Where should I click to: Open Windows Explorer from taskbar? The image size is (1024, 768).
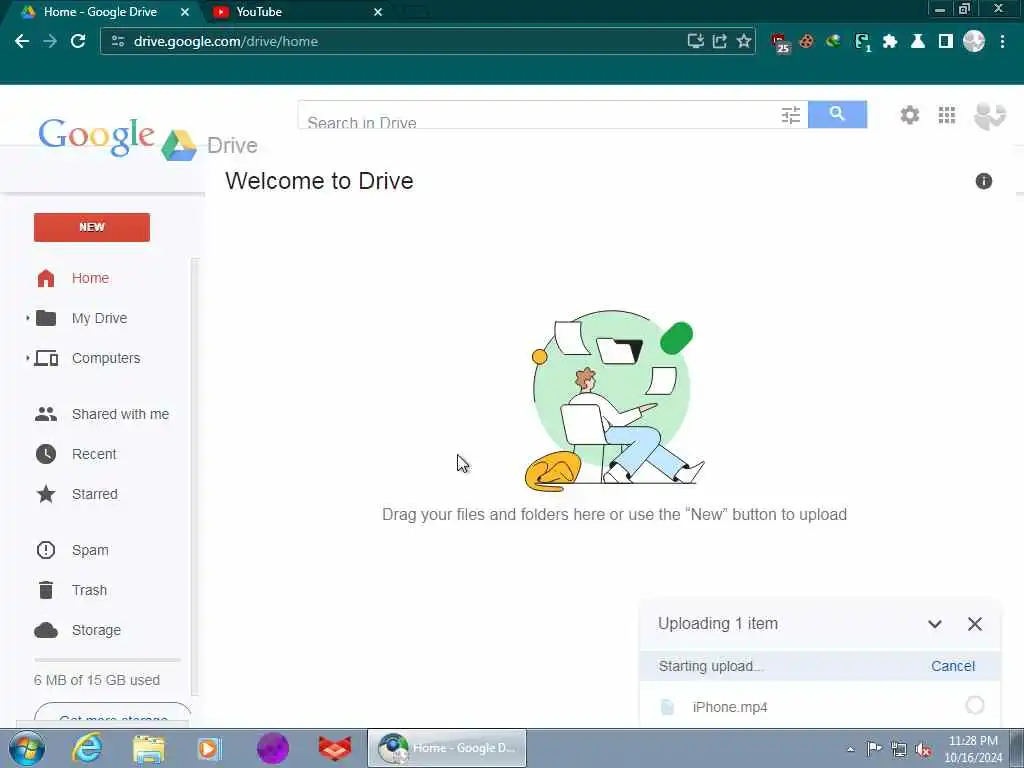pos(148,748)
